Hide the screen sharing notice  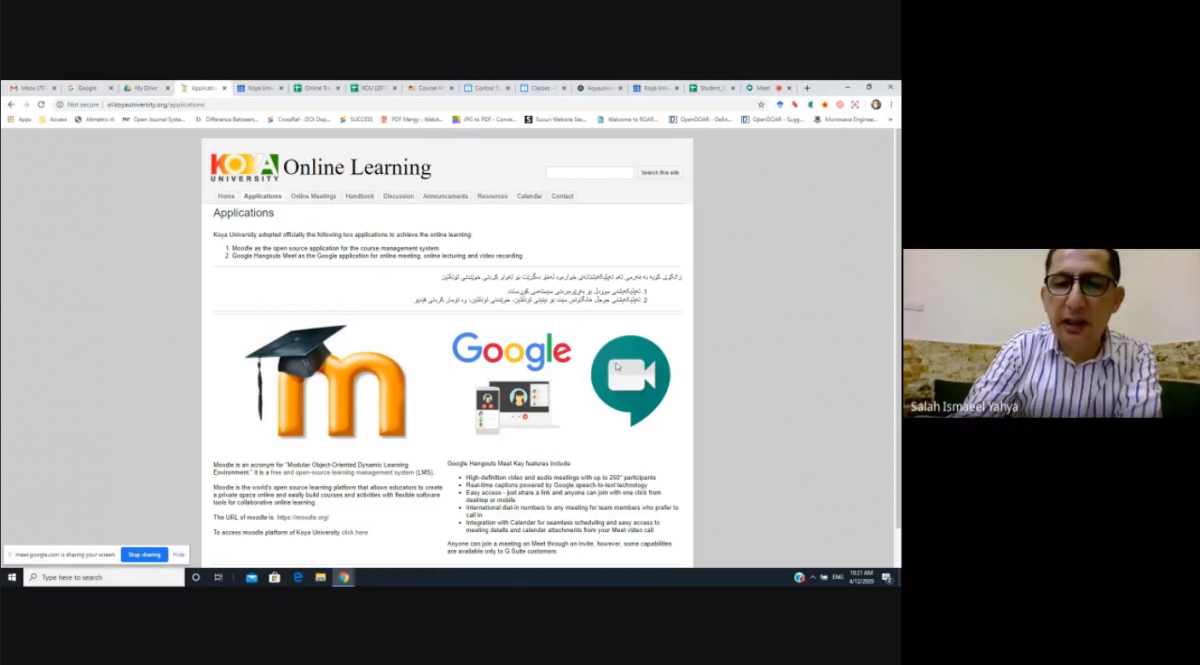click(179, 554)
